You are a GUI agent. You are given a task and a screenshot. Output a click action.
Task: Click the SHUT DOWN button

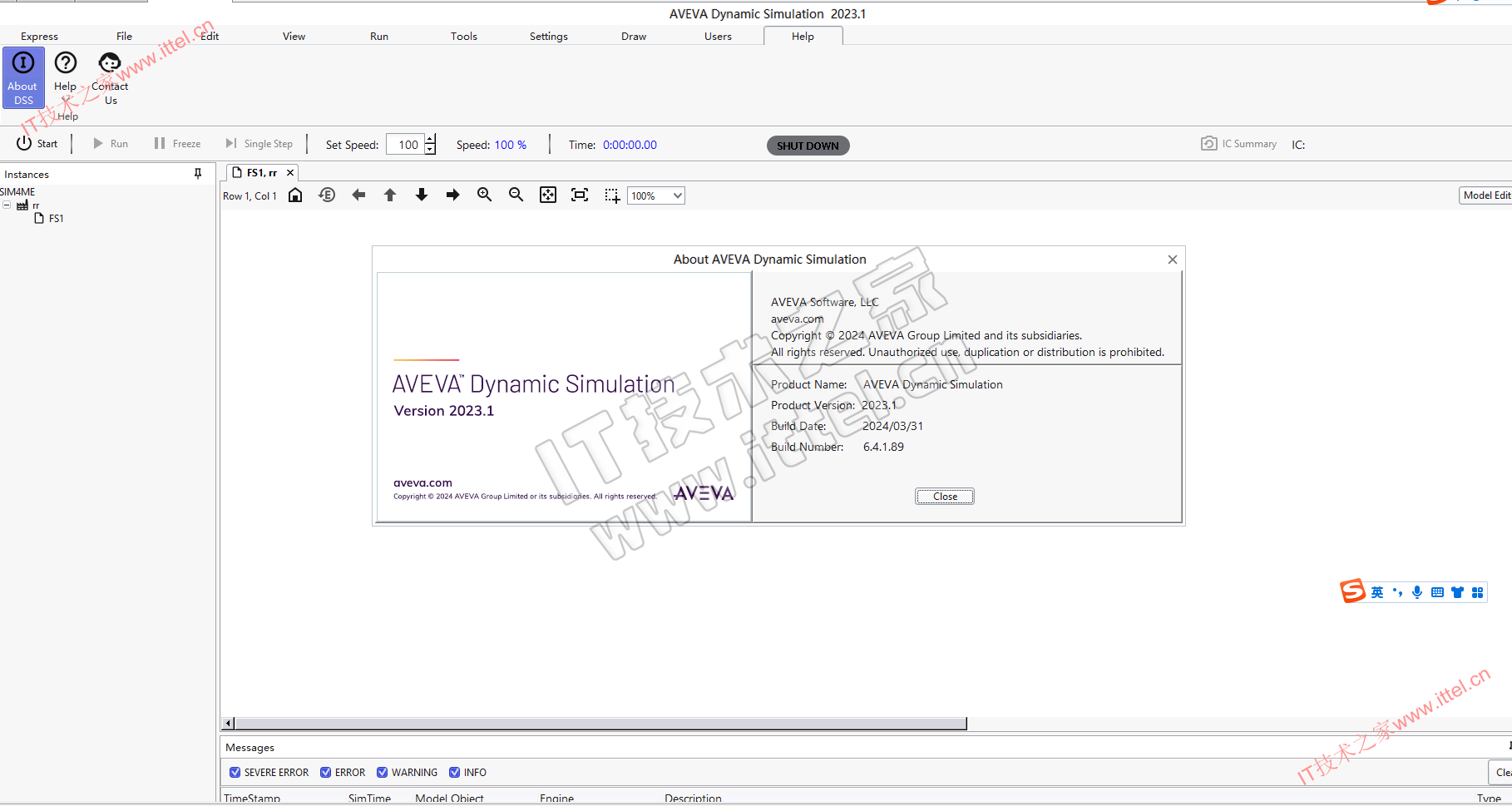(808, 146)
